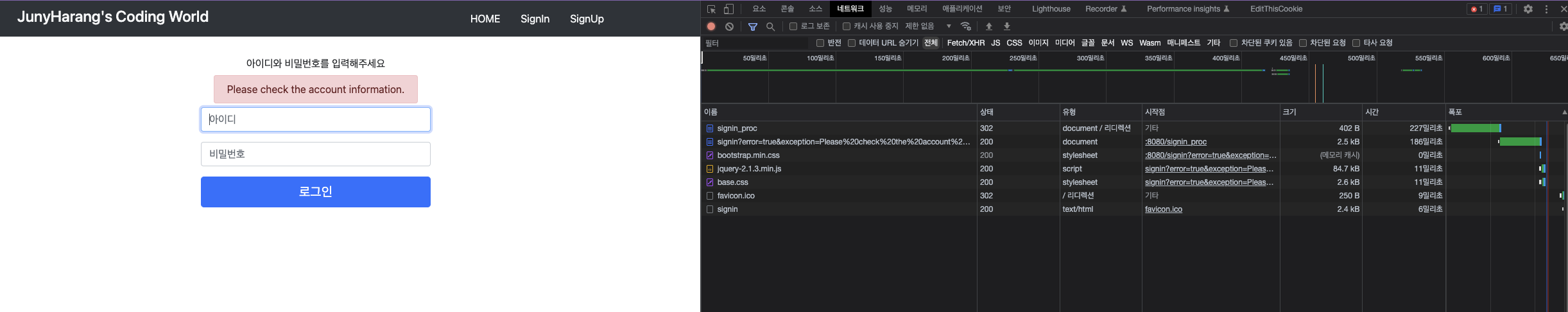Select the 전체 all filter

pos(931,43)
